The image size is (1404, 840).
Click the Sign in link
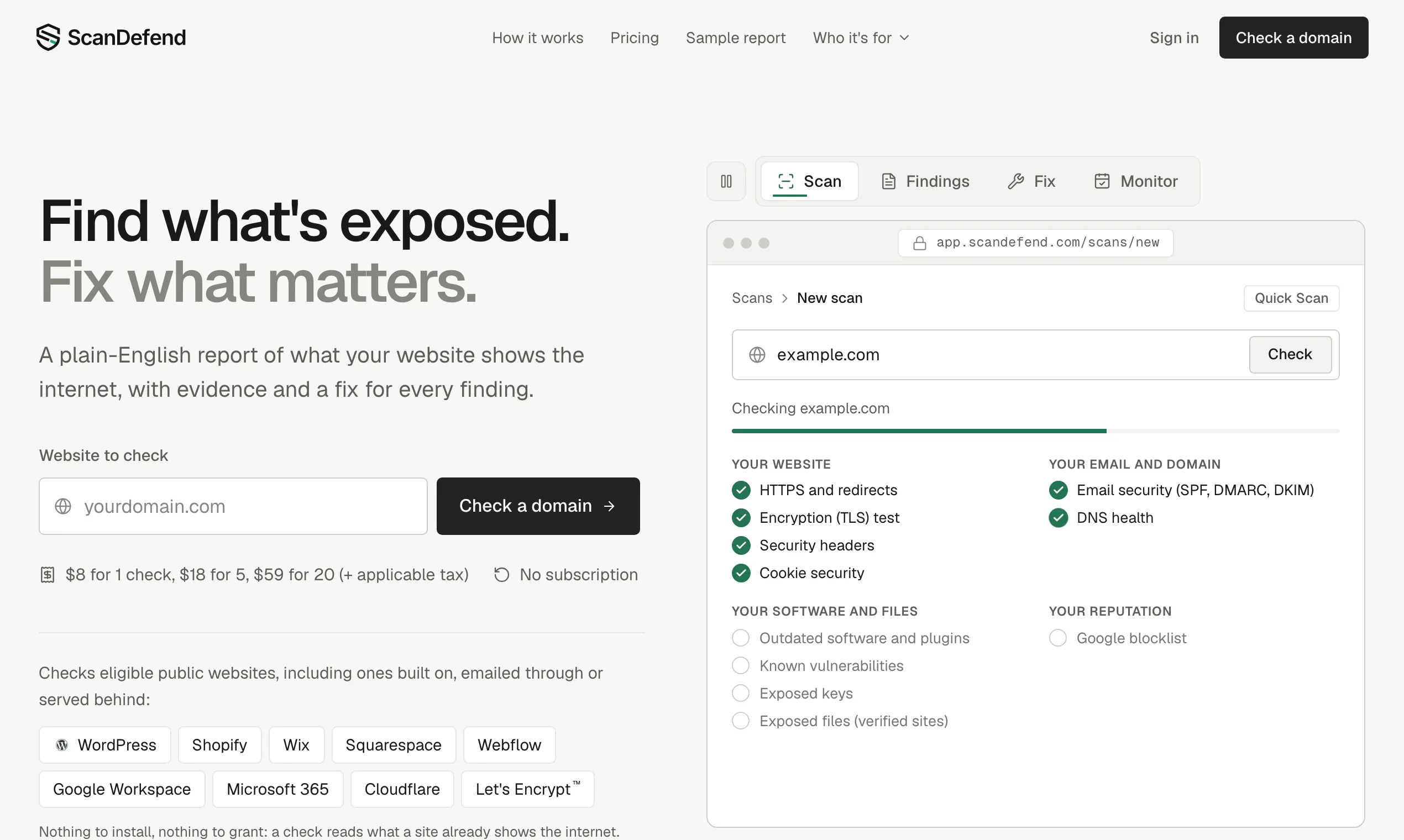[x=1174, y=38]
